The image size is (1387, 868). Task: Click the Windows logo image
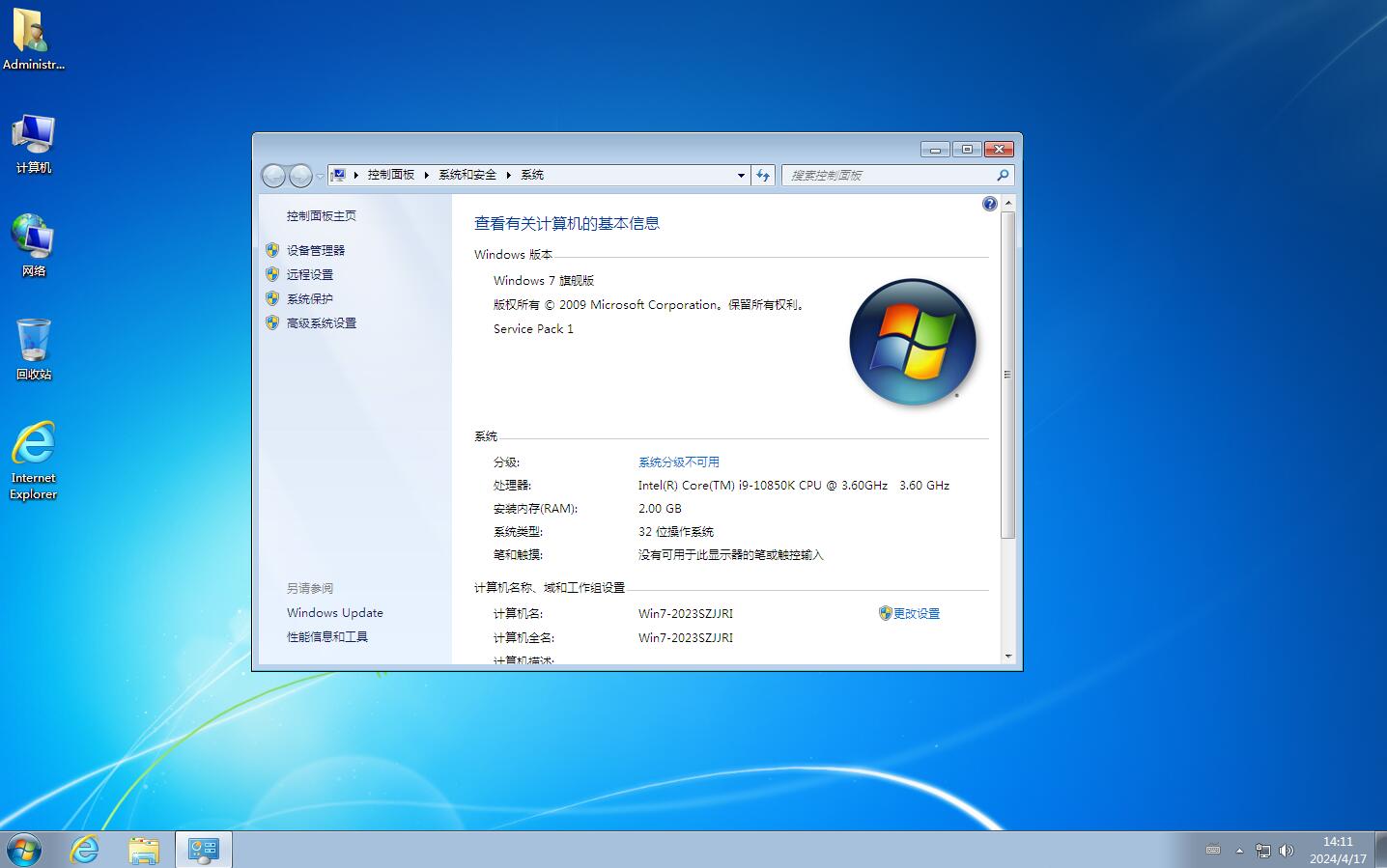913,342
